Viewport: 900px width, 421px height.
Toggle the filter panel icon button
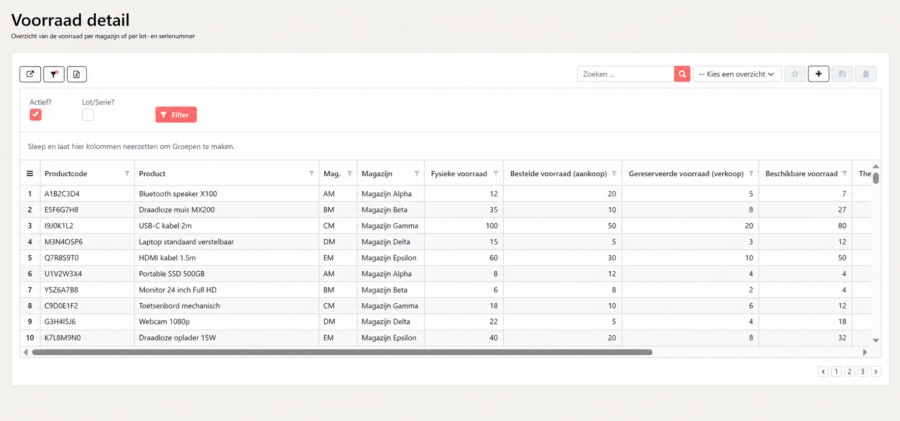coord(54,74)
